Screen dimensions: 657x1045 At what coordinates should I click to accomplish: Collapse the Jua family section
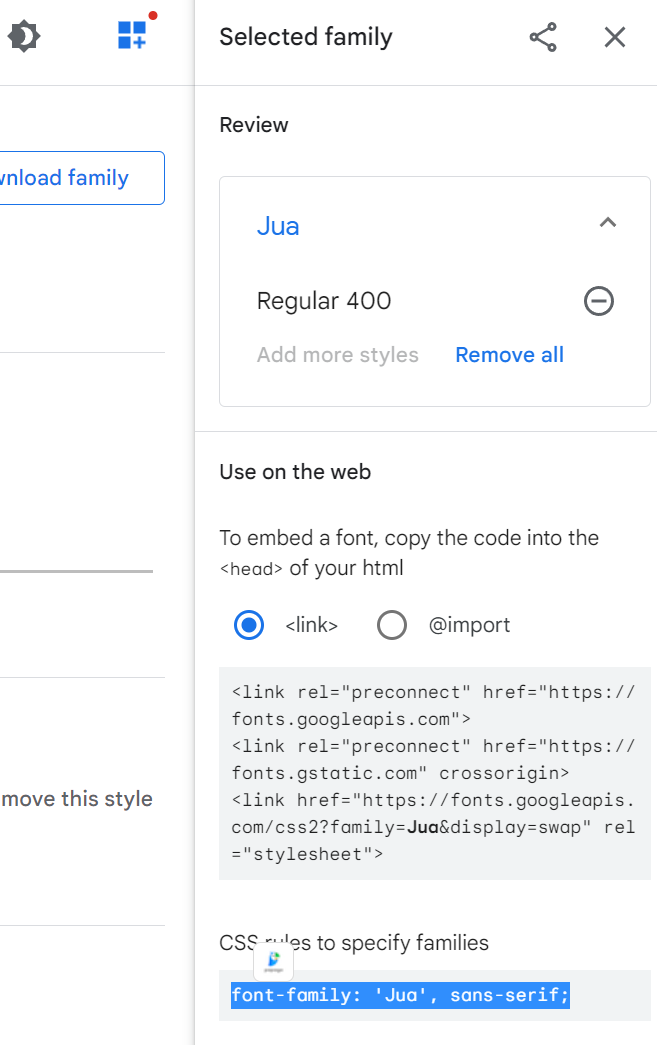(608, 223)
